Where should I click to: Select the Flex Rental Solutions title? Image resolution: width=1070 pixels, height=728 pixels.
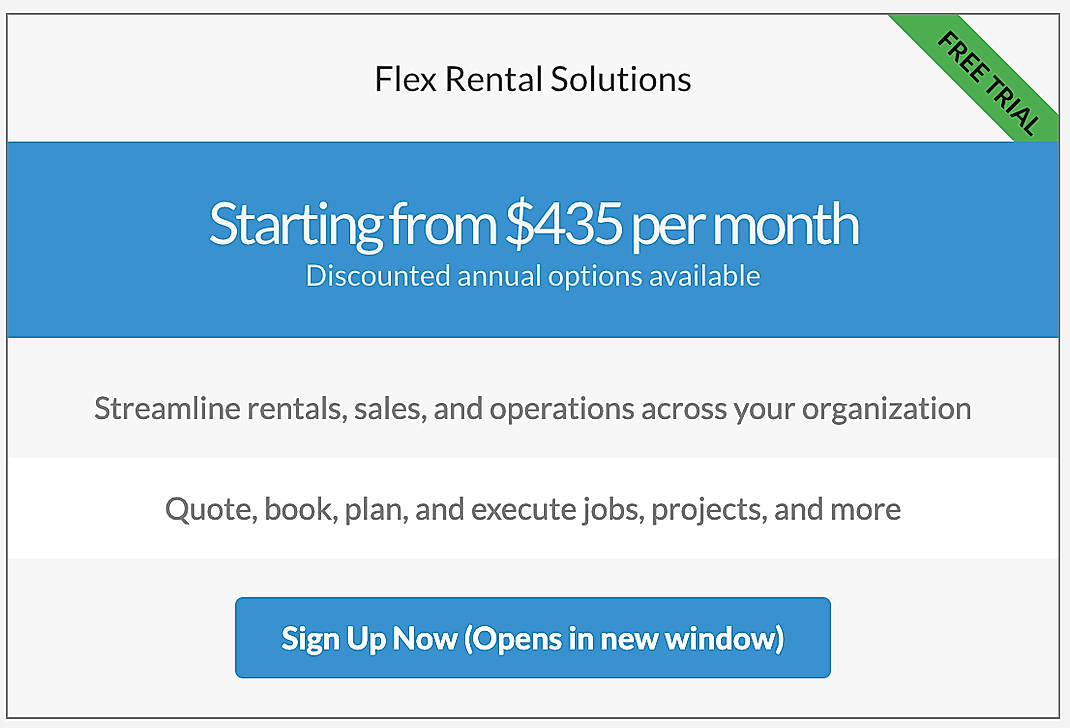click(x=532, y=79)
